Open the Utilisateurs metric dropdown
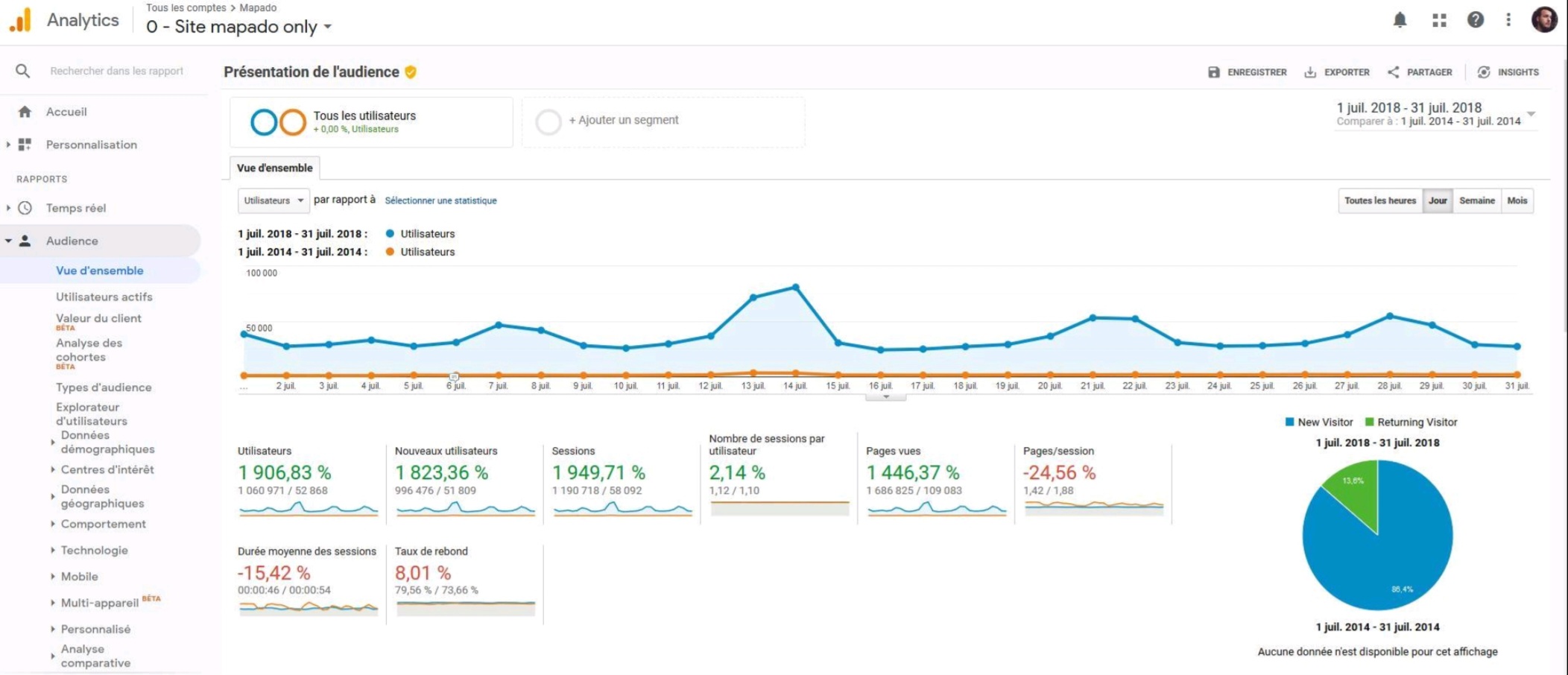The width and height of the screenshot is (1568, 675). click(274, 200)
